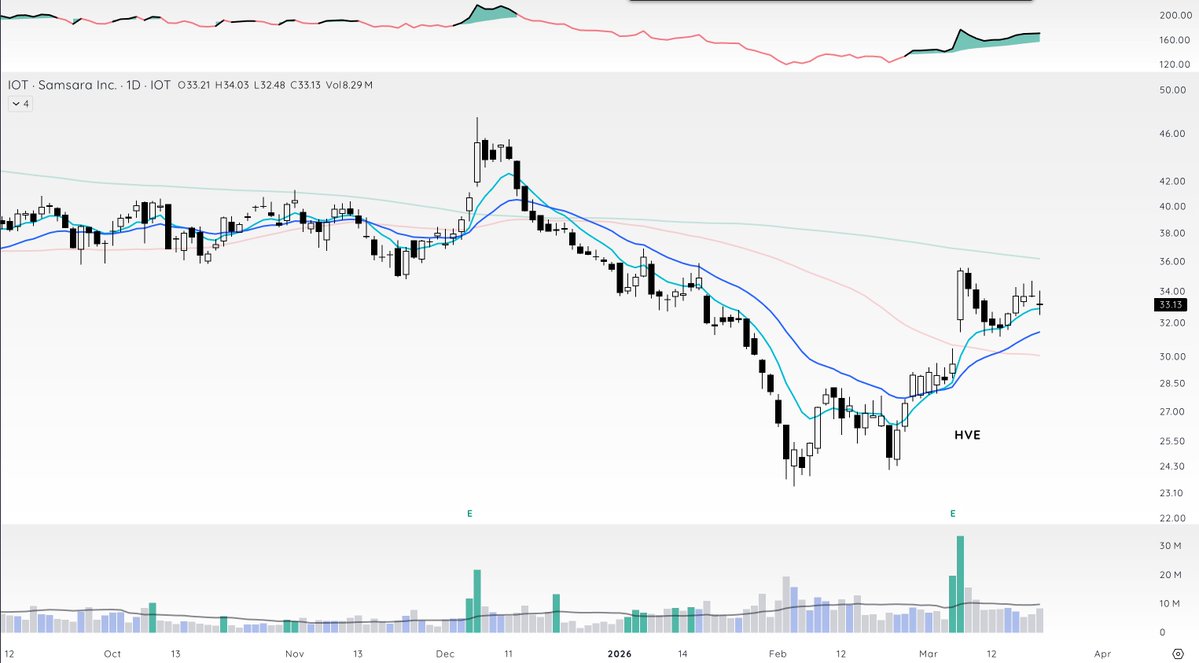Click the 10 M volume axis label
1199x663 pixels.
(x=1171, y=603)
